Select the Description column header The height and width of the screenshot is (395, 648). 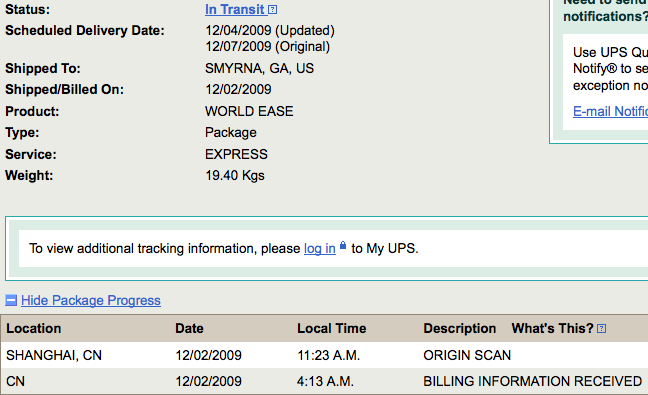(x=460, y=328)
